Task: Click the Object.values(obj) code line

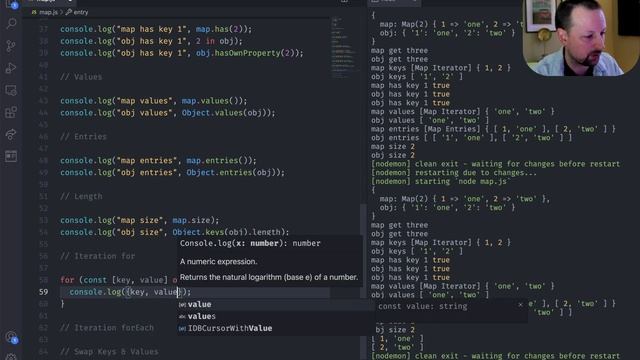Action: (x=168, y=113)
